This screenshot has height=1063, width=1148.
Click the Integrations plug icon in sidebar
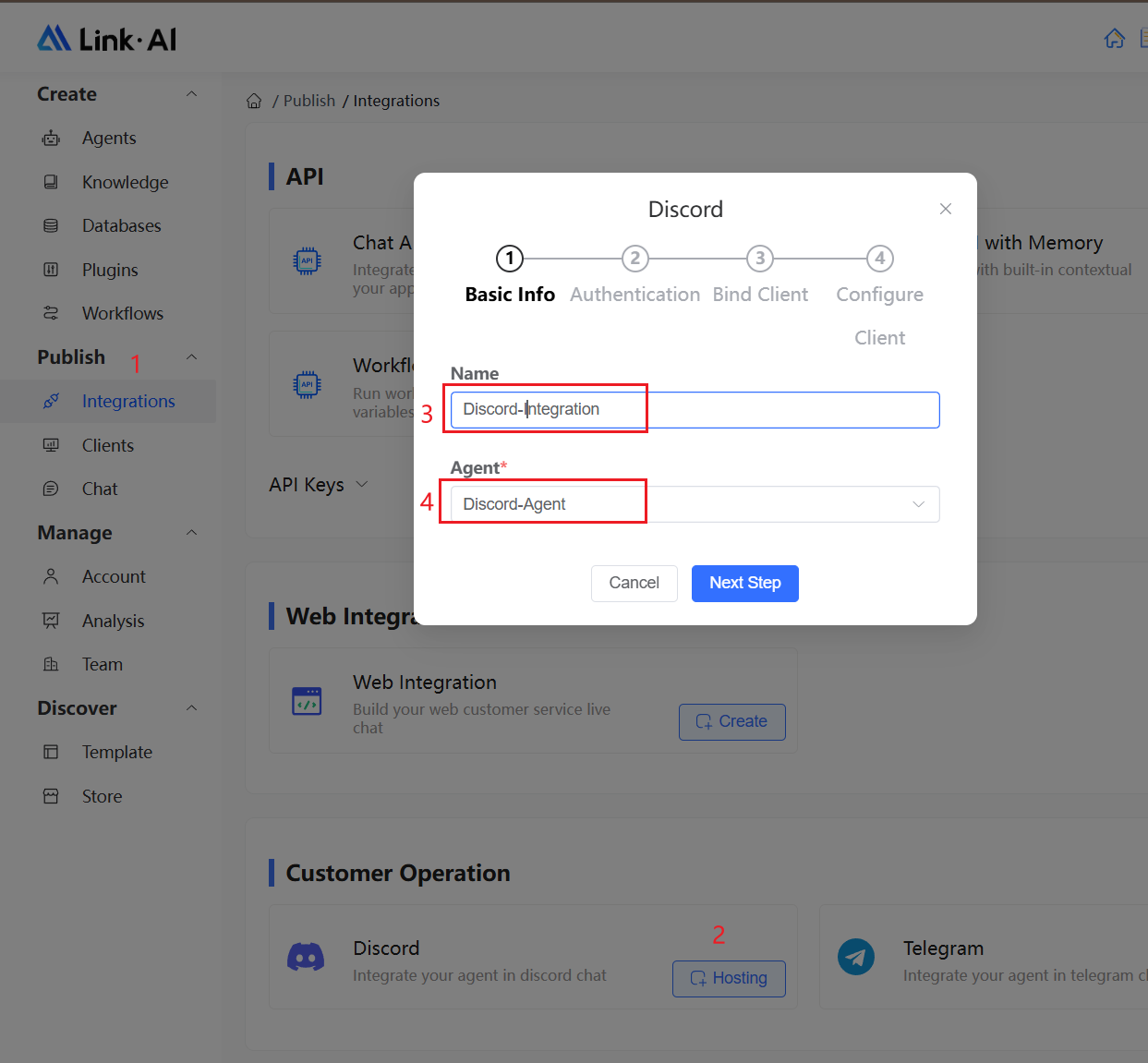[x=51, y=401]
